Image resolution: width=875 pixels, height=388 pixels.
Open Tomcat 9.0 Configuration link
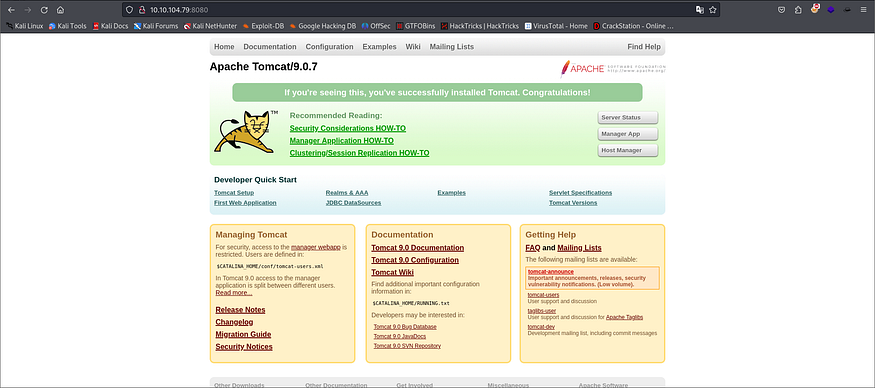(415, 260)
